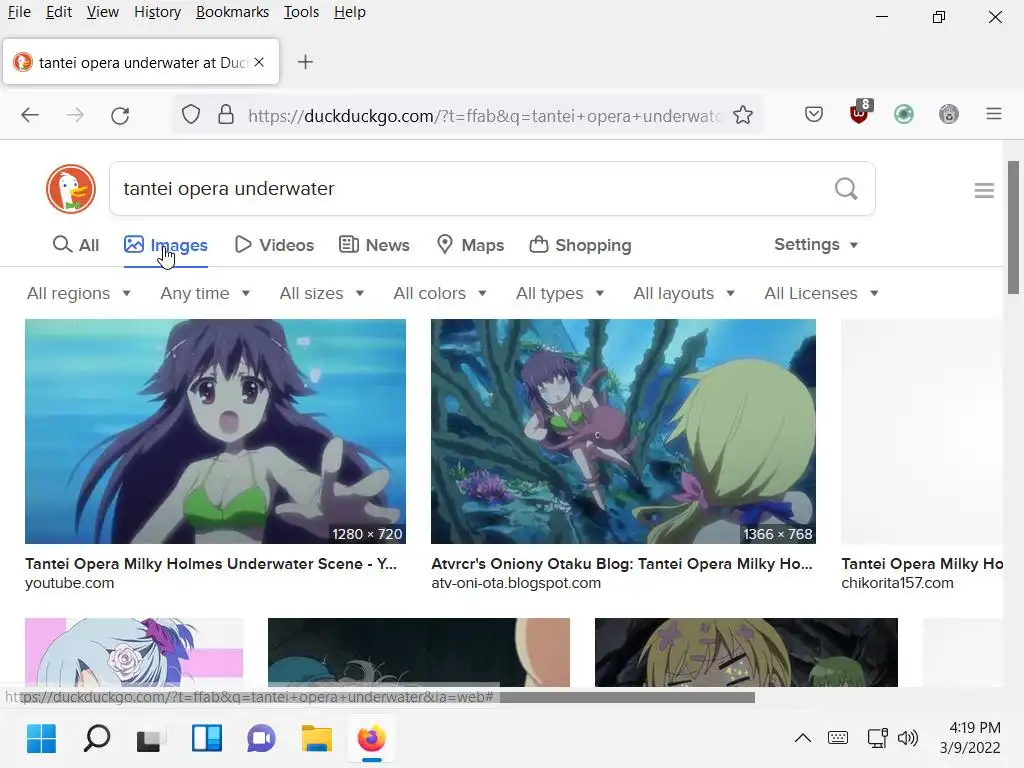Open the tracking protection shield icon
Viewport: 1024px width, 768px height.
click(191, 115)
